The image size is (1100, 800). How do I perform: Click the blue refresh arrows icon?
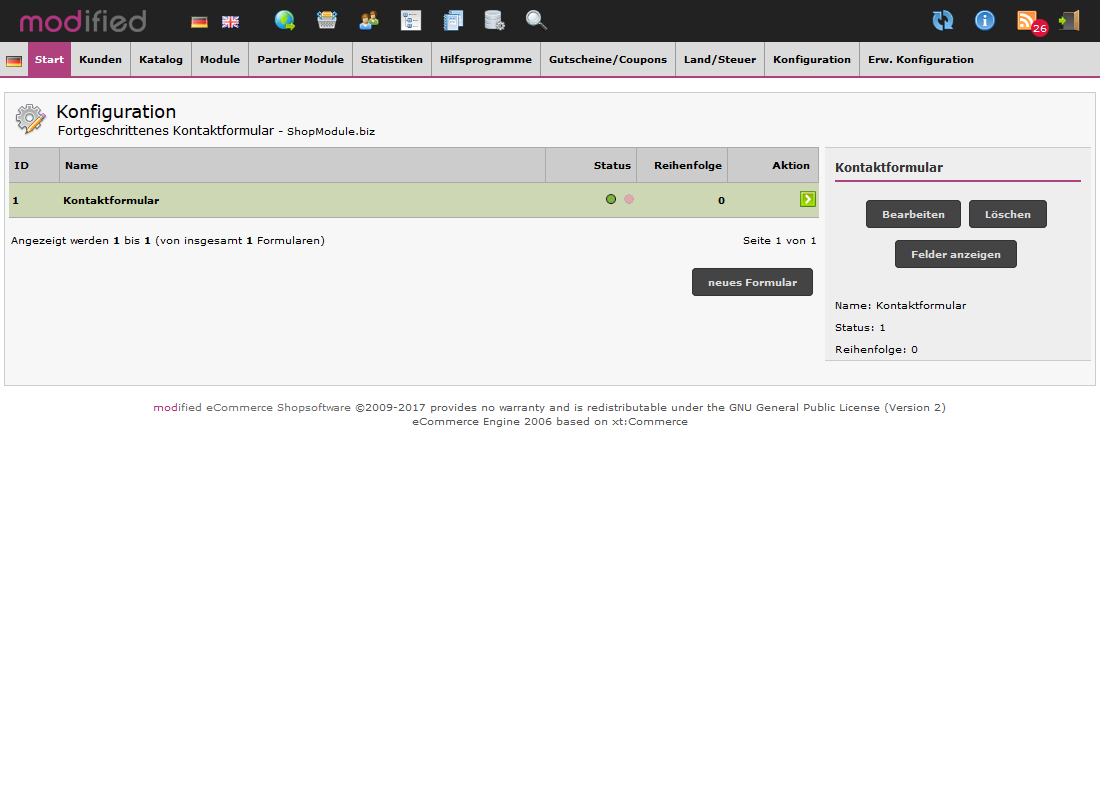pyautogui.click(x=942, y=20)
